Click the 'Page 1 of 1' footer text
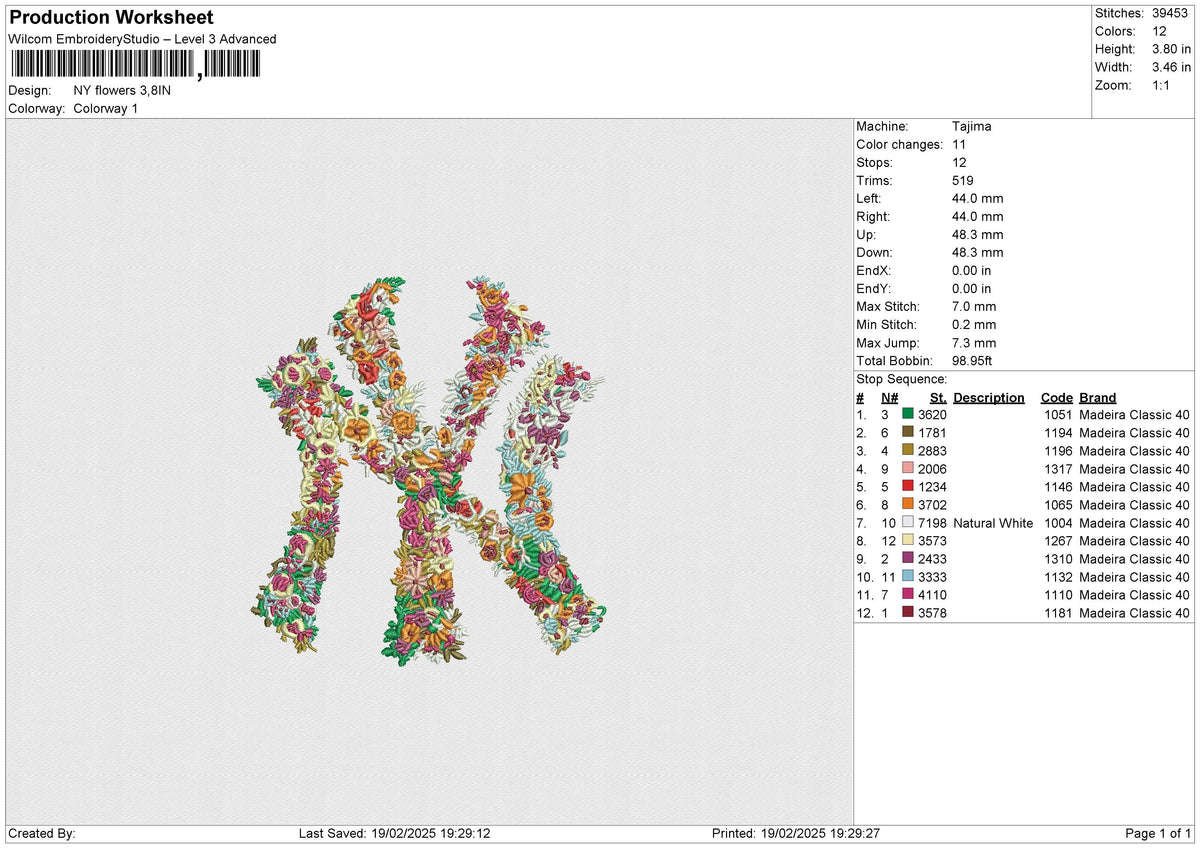 click(1158, 833)
